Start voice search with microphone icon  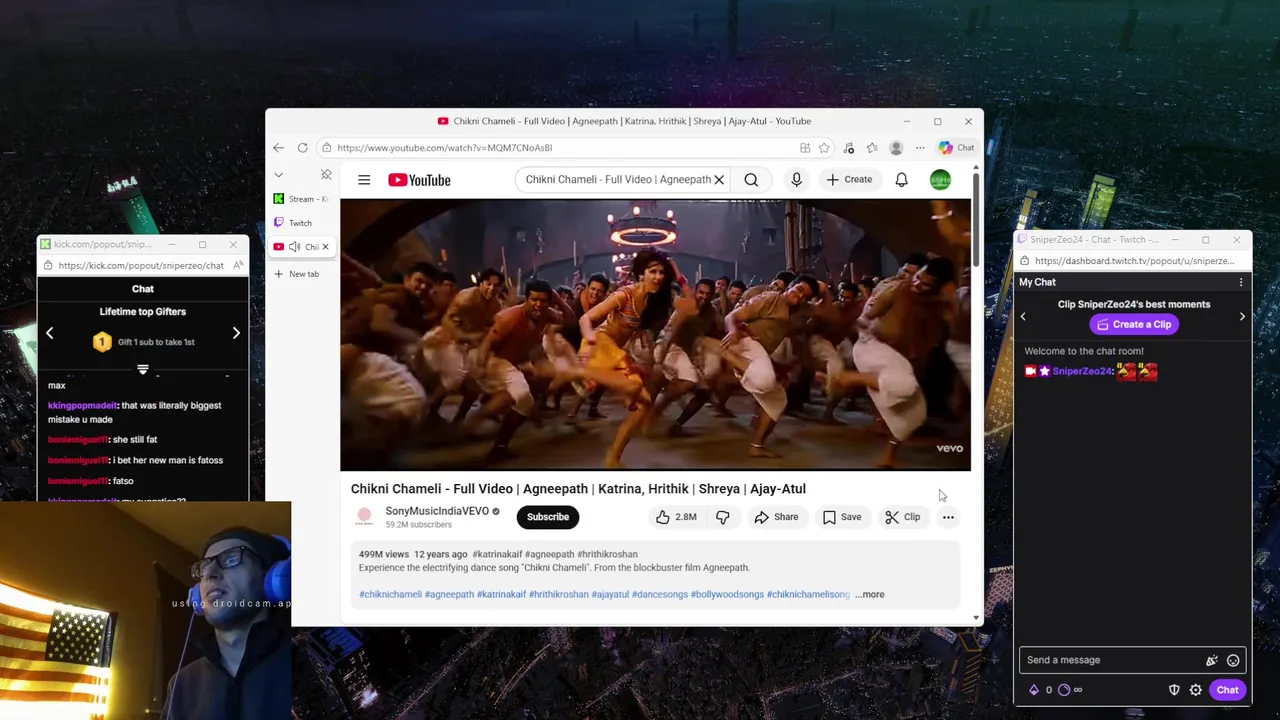coord(796,180)
